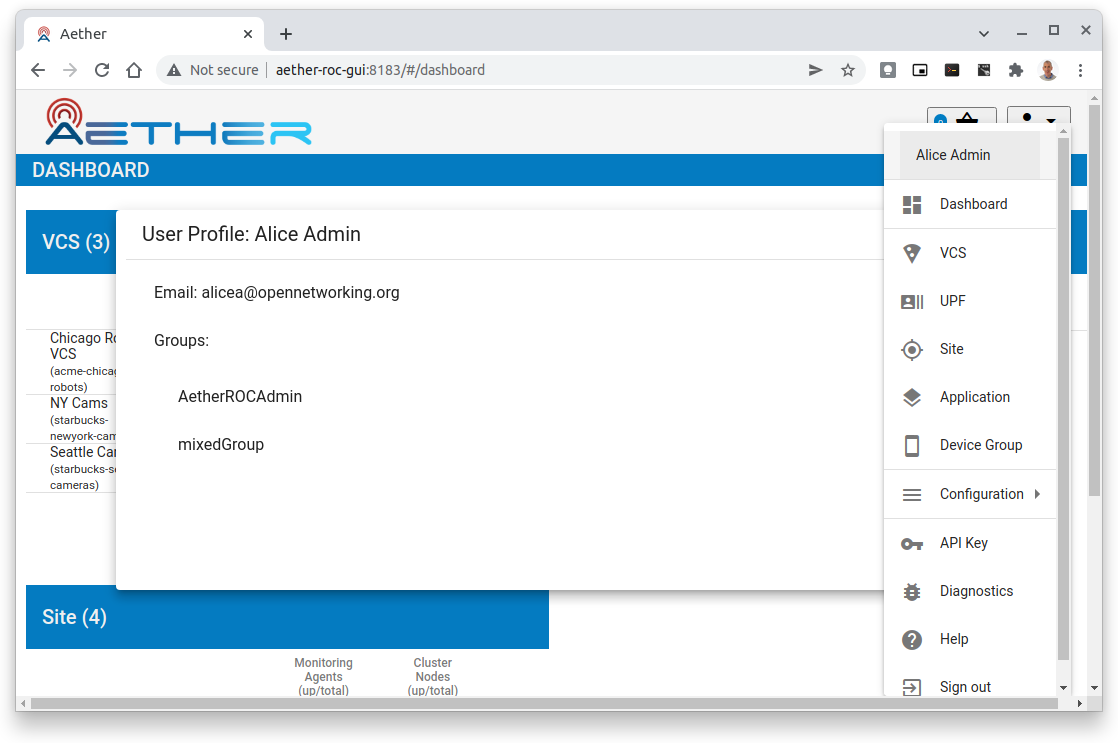This screenshot has width=1118, height=743.
Task: Click the UPF icon in the menu
Action: click(912, 301)
